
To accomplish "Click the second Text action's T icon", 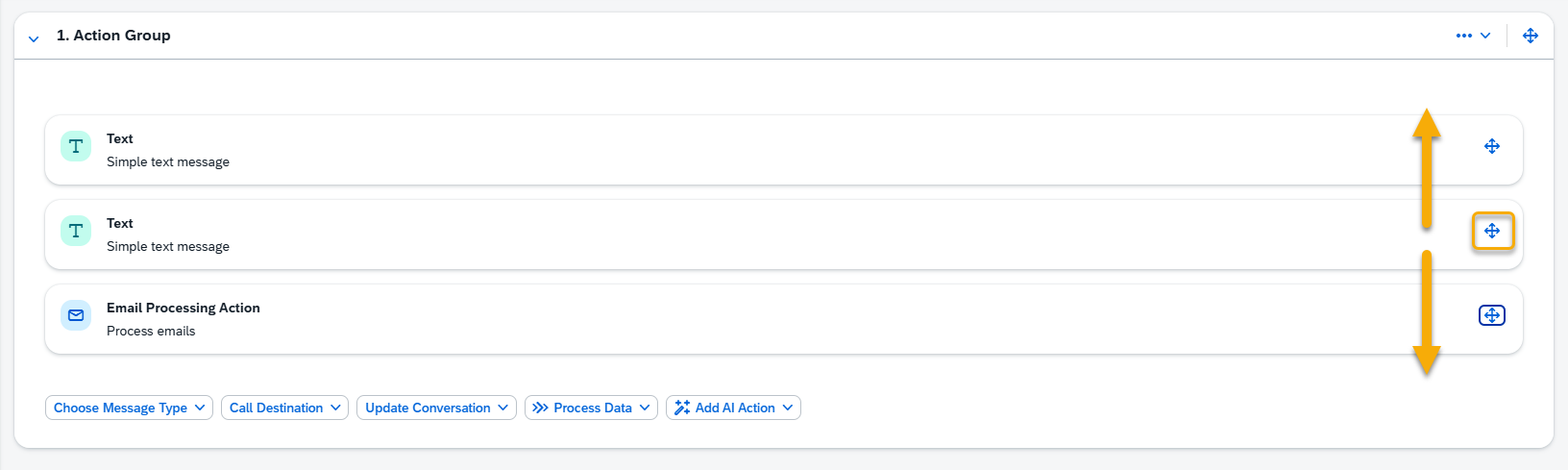I will pyautogui.click(x=76, y=231).
